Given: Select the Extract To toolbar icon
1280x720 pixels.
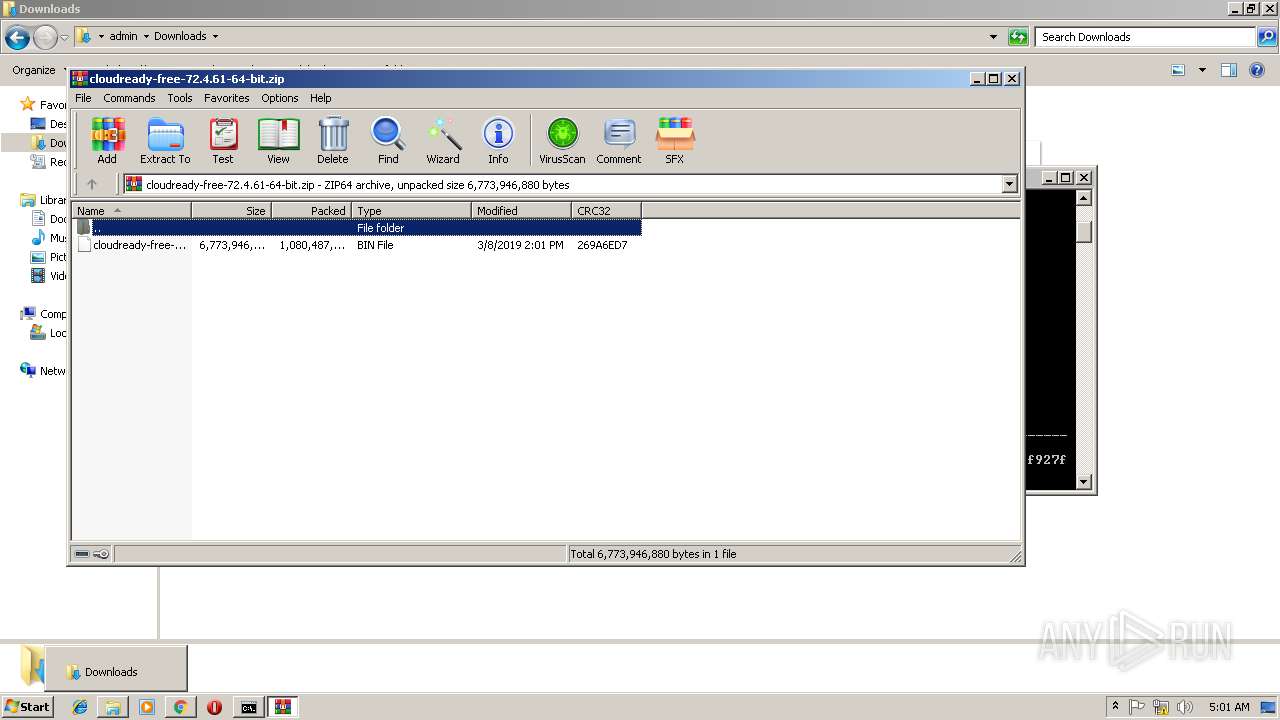Looking at the screenshot, I should 165,140.
